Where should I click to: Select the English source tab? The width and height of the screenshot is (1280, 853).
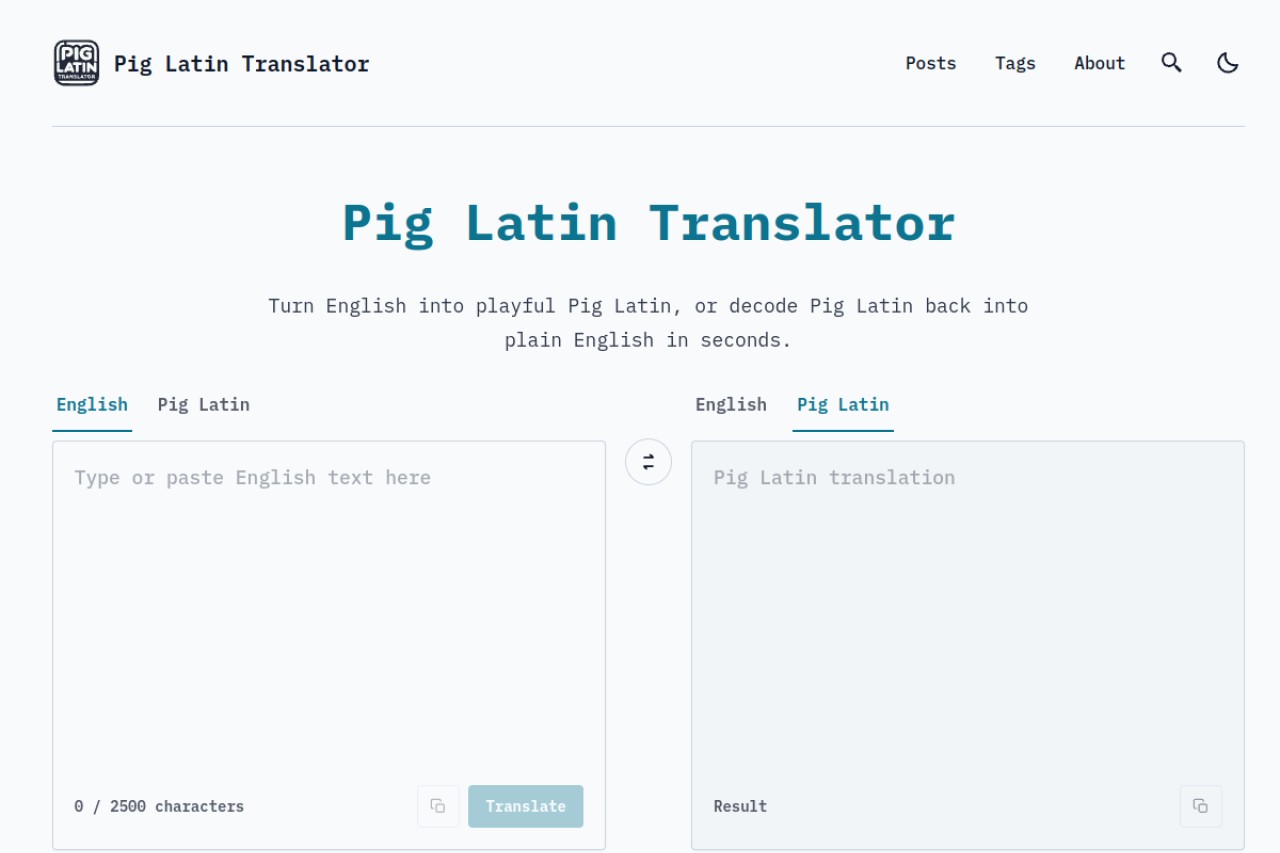(92, 405)
